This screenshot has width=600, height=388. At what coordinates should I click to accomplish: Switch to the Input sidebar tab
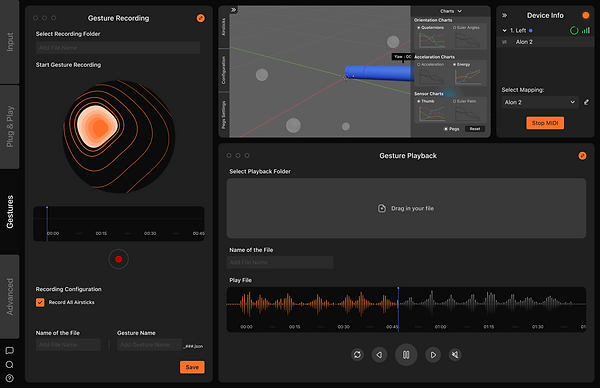click(10, 42)
